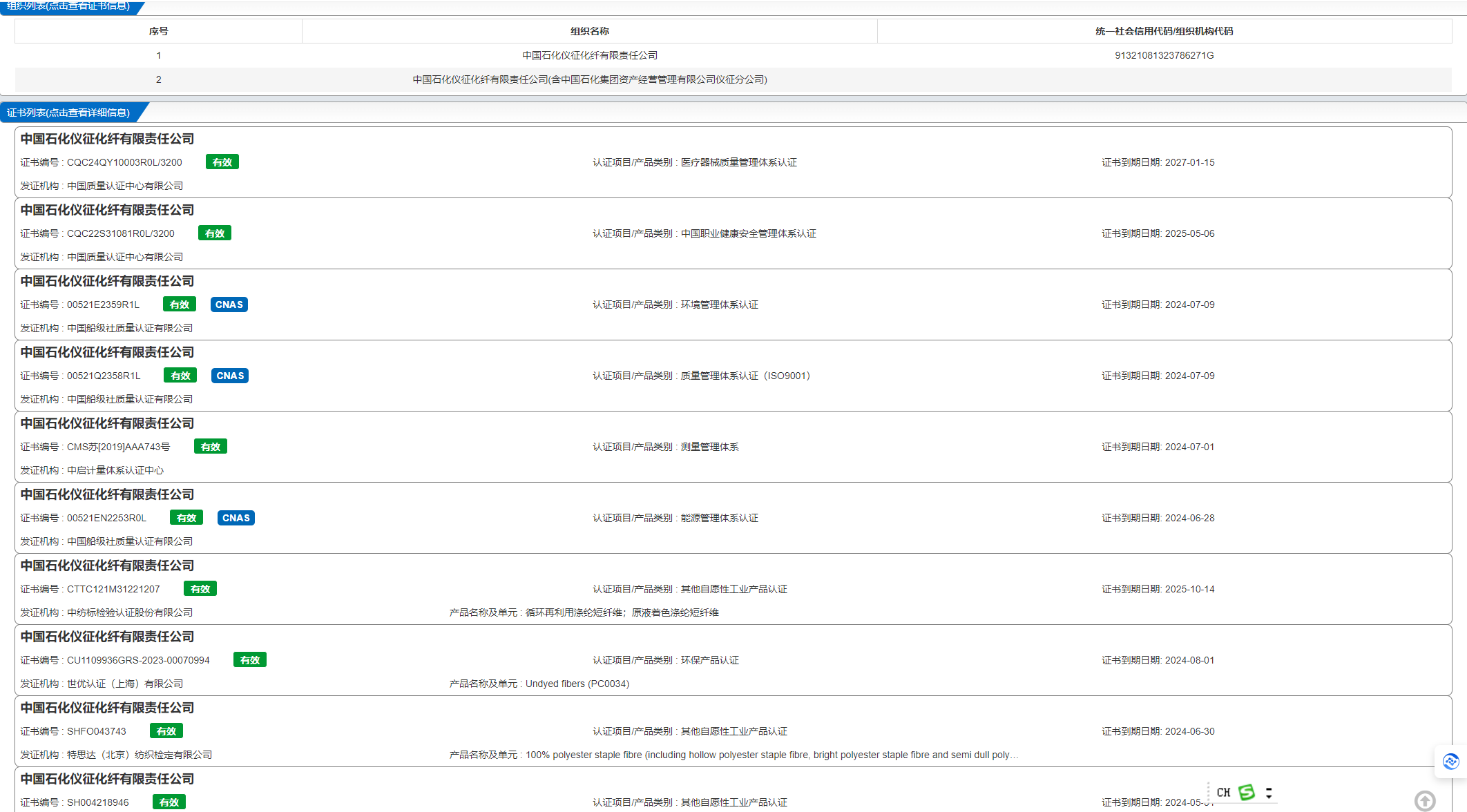Click the CNAS badge for certificate 00521Q2358R1L

[x=230, y=376]
